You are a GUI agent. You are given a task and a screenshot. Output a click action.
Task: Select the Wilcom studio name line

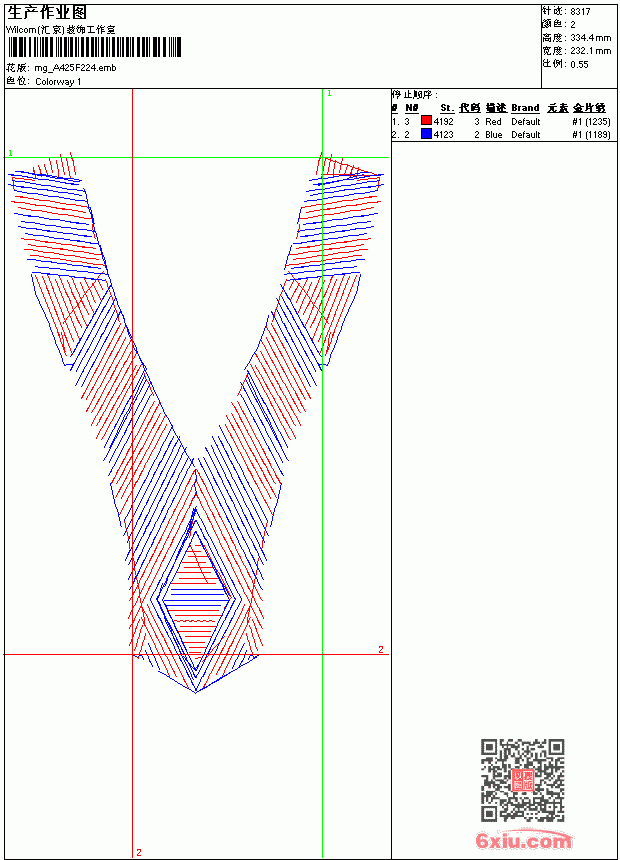tap(61, 30)
